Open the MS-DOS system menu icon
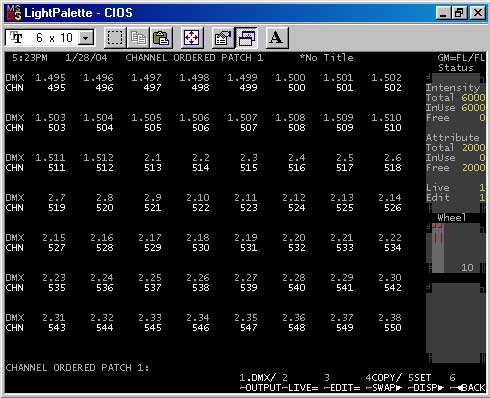 14,13
